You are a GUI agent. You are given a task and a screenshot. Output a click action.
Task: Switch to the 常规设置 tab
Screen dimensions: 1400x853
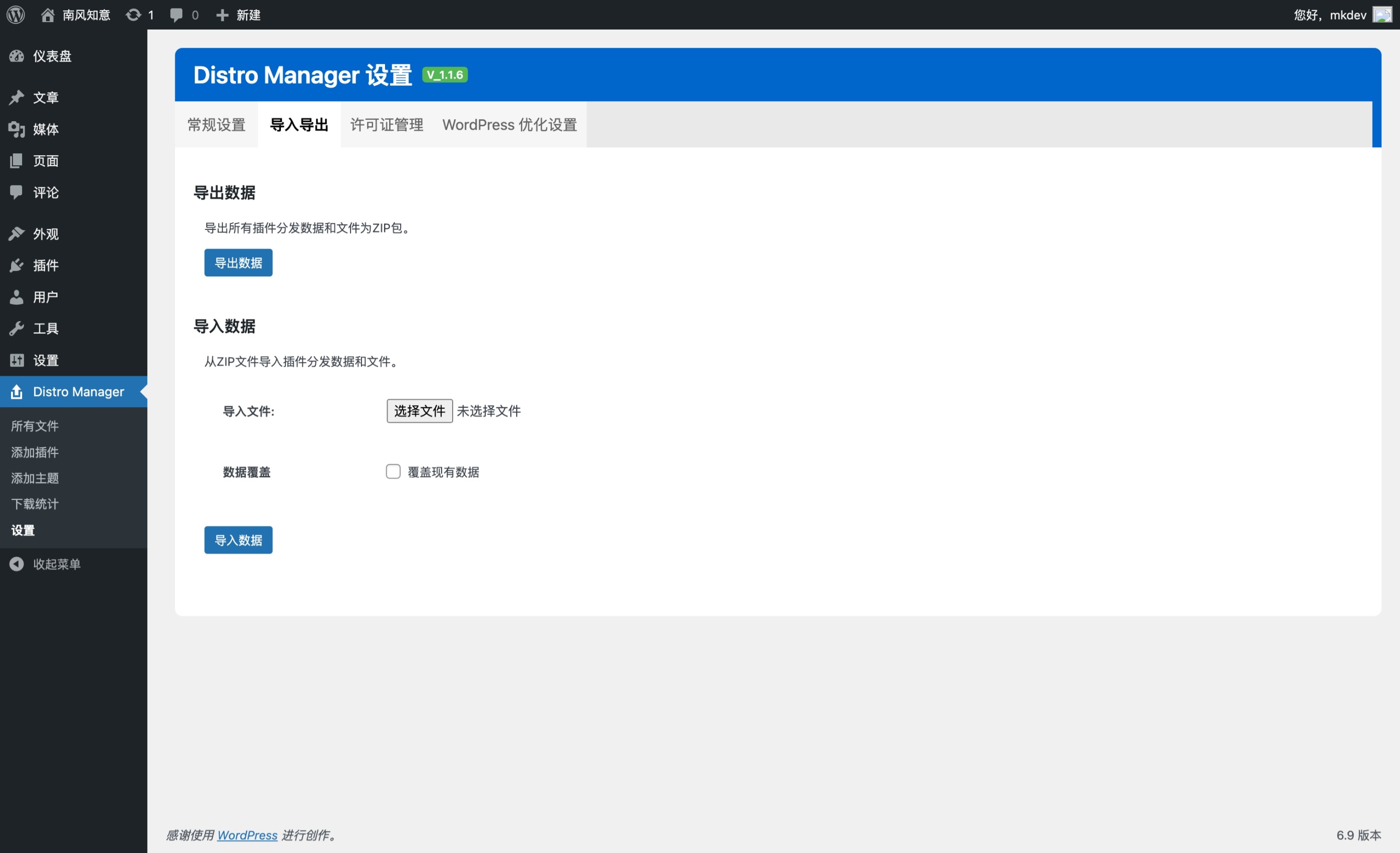tap(216, 124)
